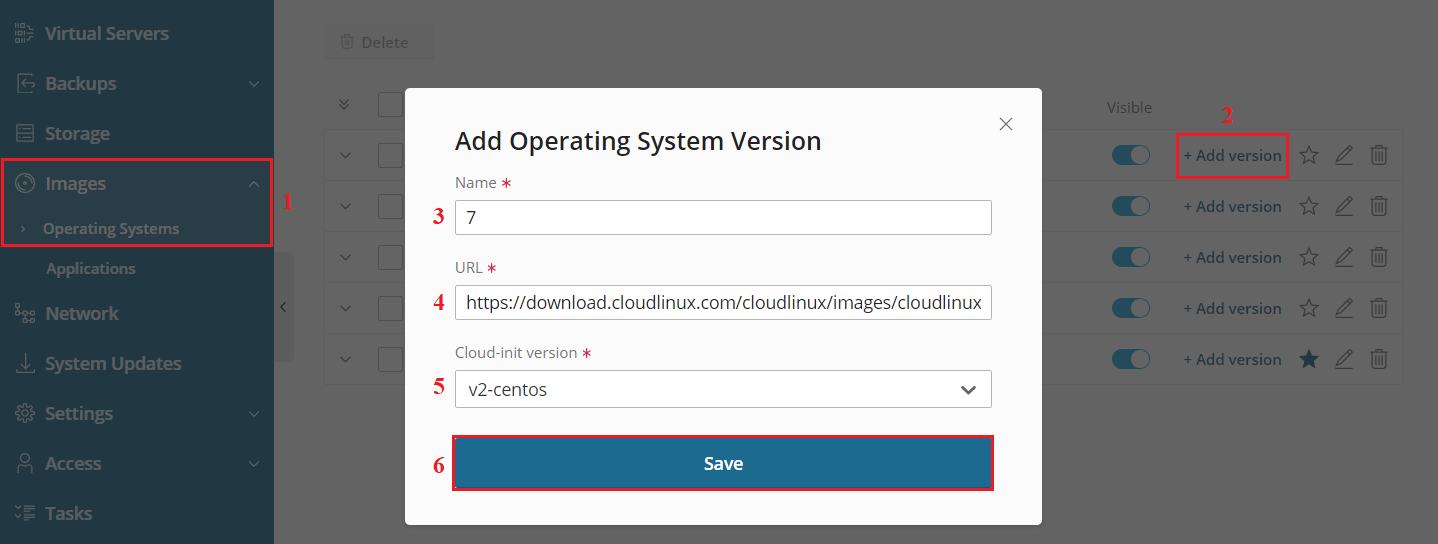The height and width of the screenshot is (544, 1438).
Task: Open the Applications submenu item
Action: 91,268
